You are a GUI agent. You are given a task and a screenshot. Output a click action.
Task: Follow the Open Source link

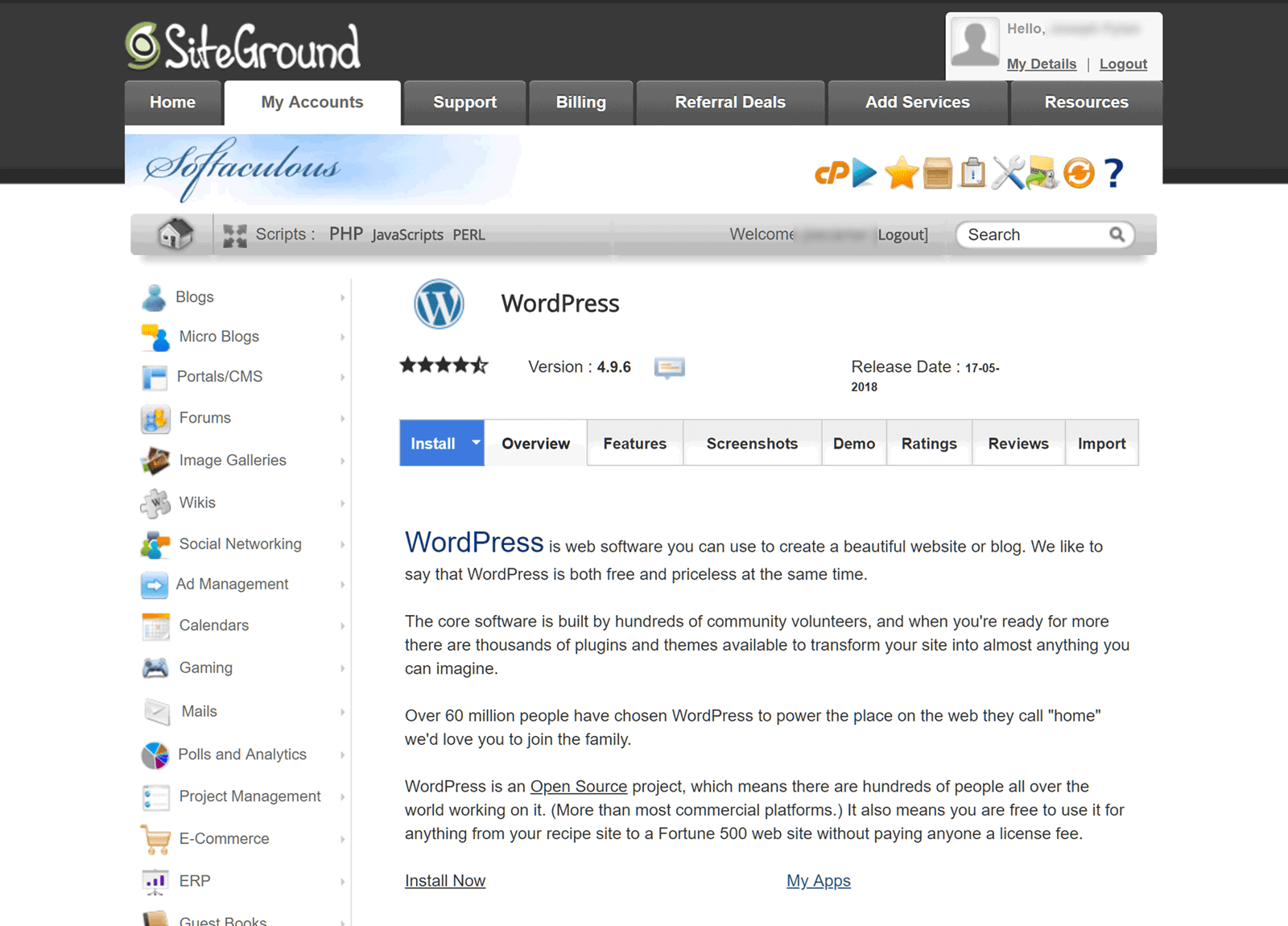tap(579, 787)
